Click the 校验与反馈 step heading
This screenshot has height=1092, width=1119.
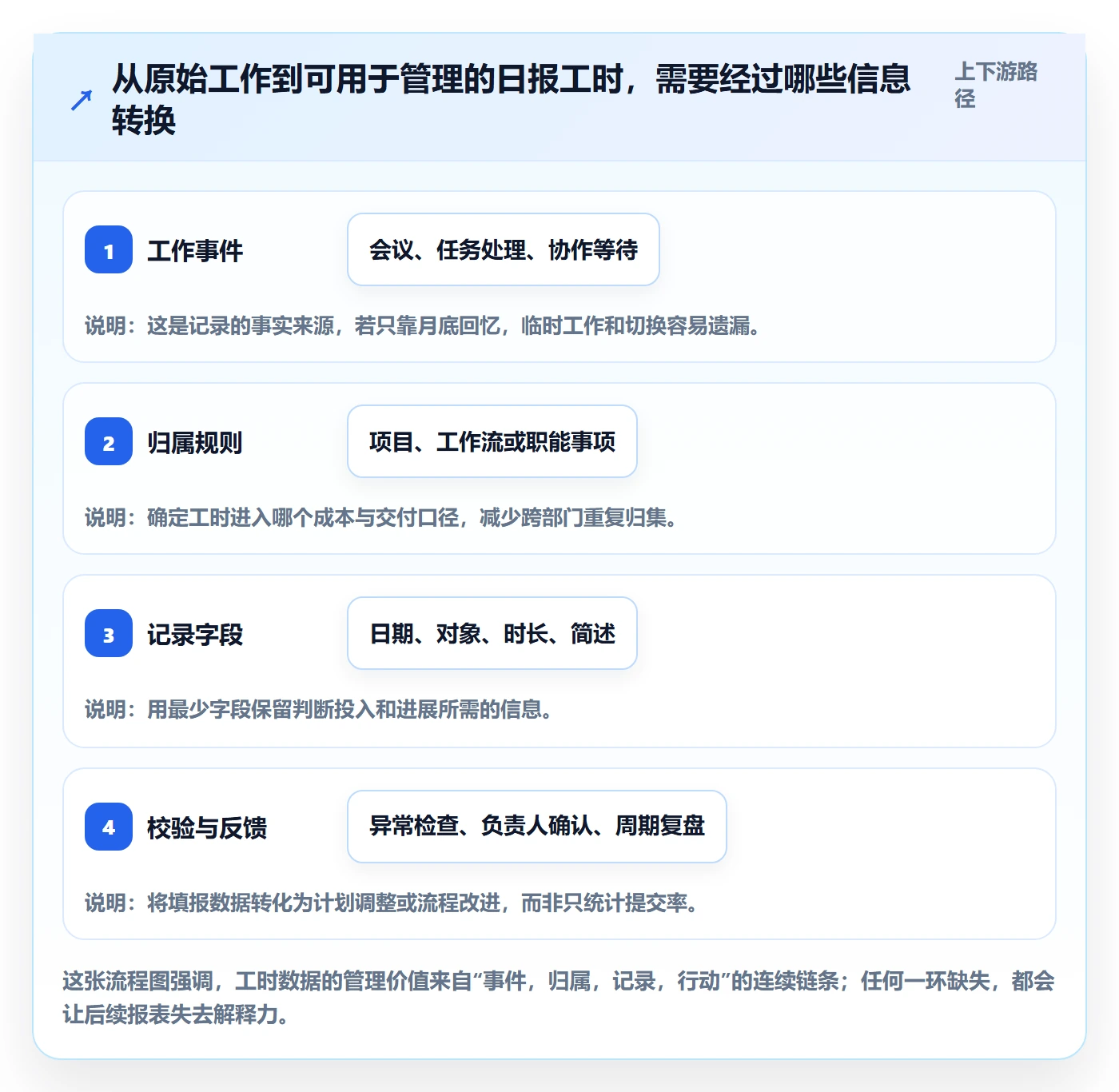pos(207,828)
